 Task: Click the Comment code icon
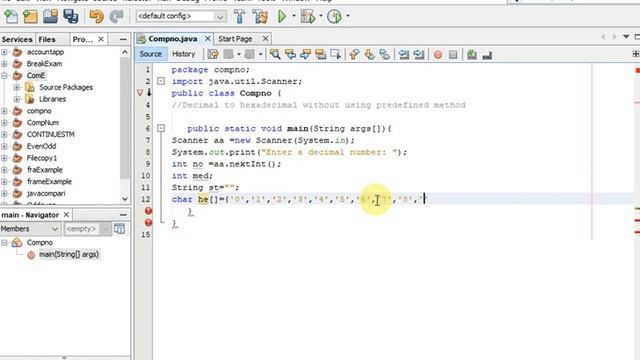click(472, 54)
